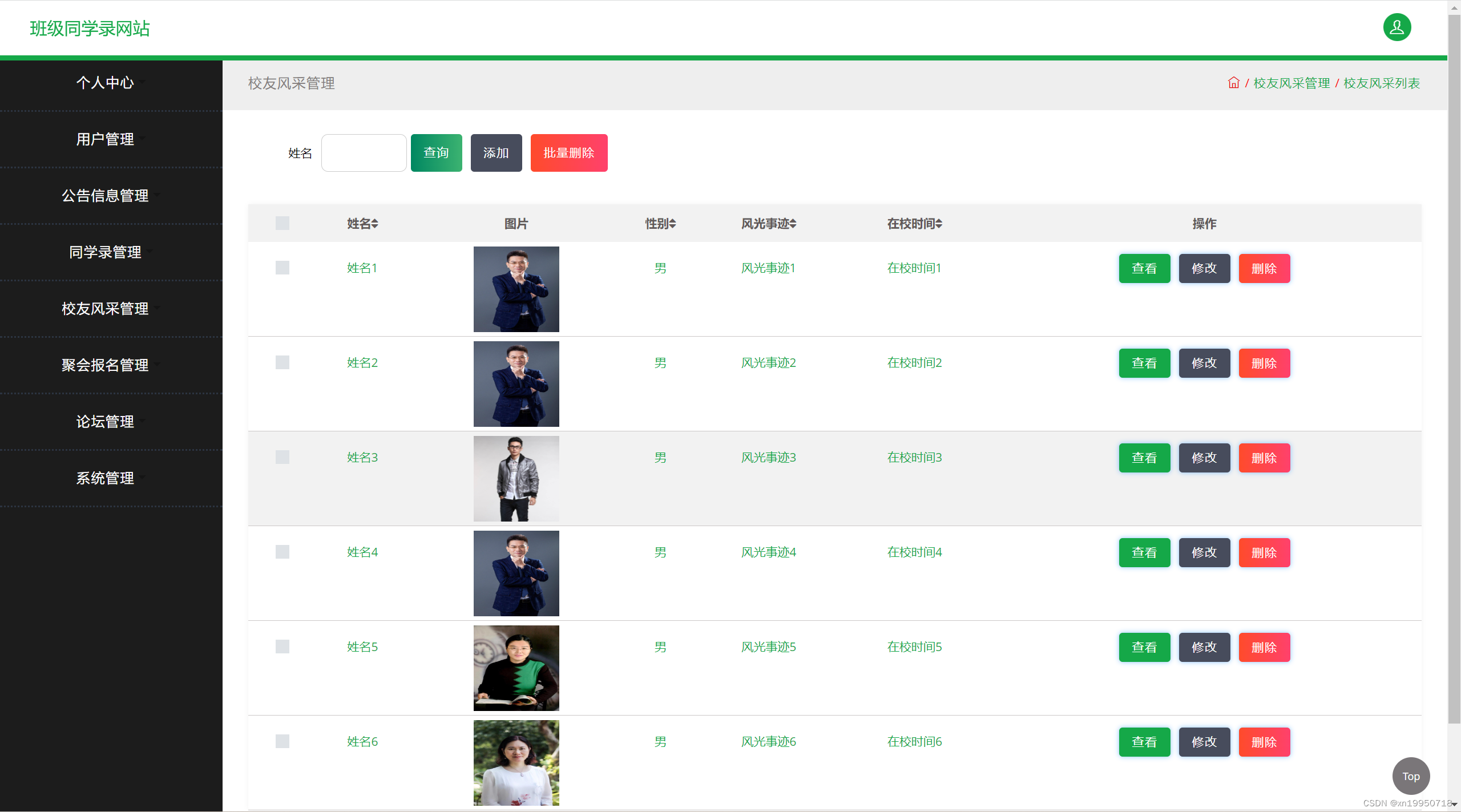Image resolution: width=1461 pixels, height=812 pixels.
Task: Click the 查询 search button
Action: point(436,153)
